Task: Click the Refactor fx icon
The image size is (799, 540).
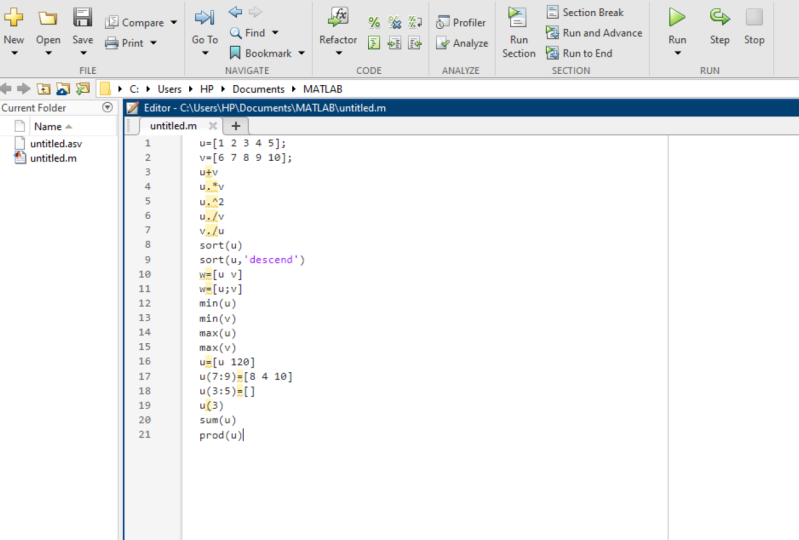Action: (x=338, y=17)
